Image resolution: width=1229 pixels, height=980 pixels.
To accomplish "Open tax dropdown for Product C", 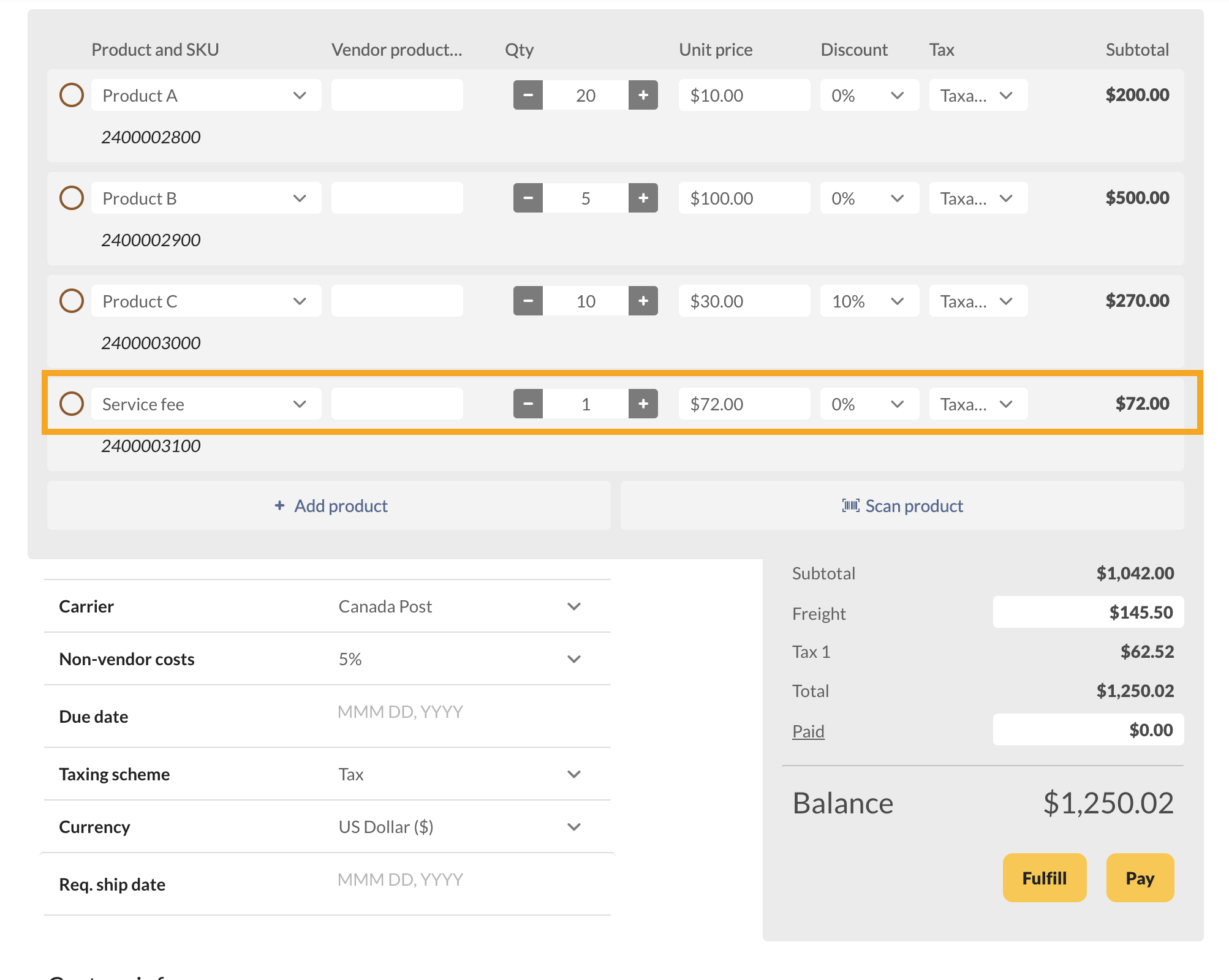I will (x=978, y=301).
